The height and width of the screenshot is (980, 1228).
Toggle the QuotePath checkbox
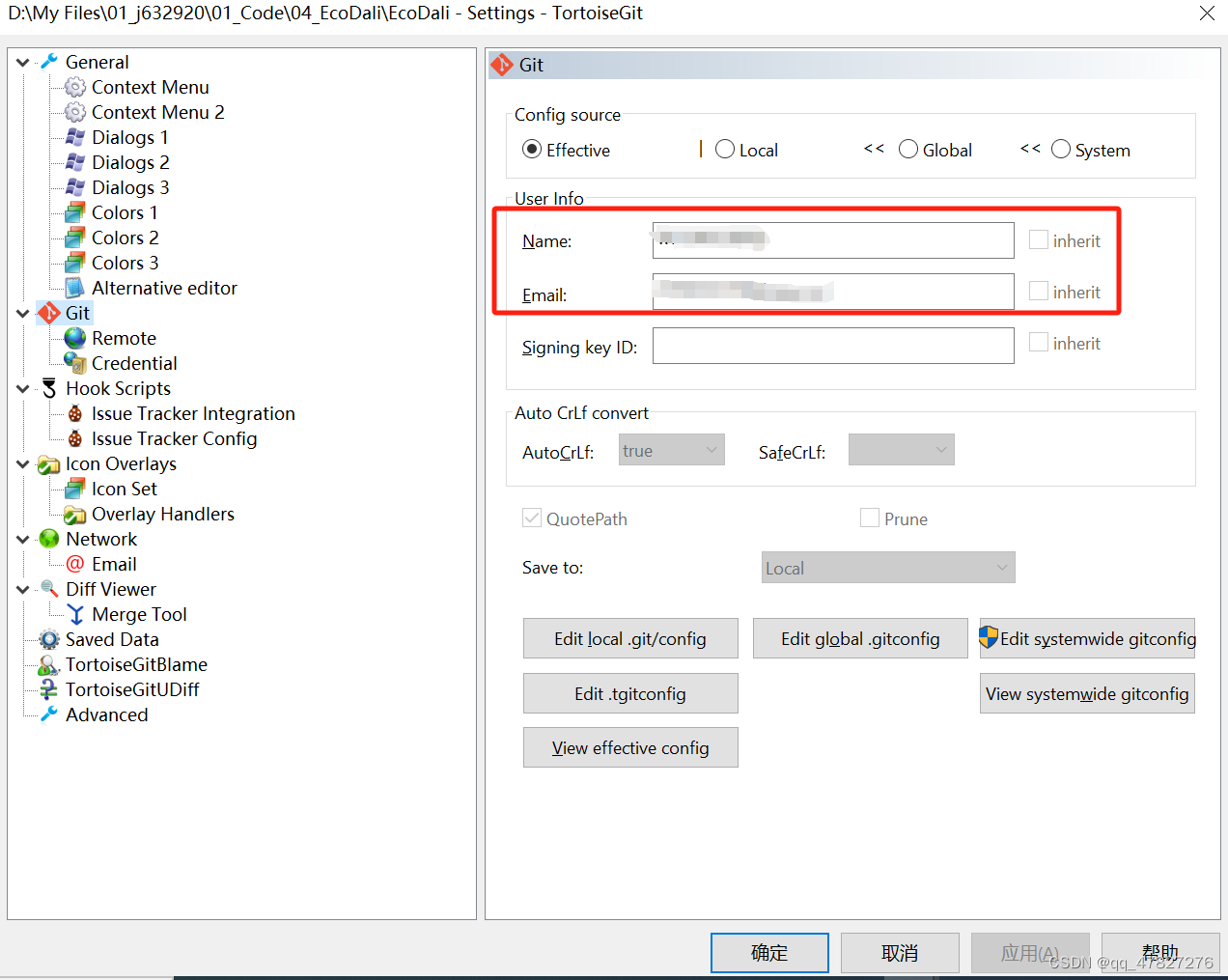click(x=532, y=518)
